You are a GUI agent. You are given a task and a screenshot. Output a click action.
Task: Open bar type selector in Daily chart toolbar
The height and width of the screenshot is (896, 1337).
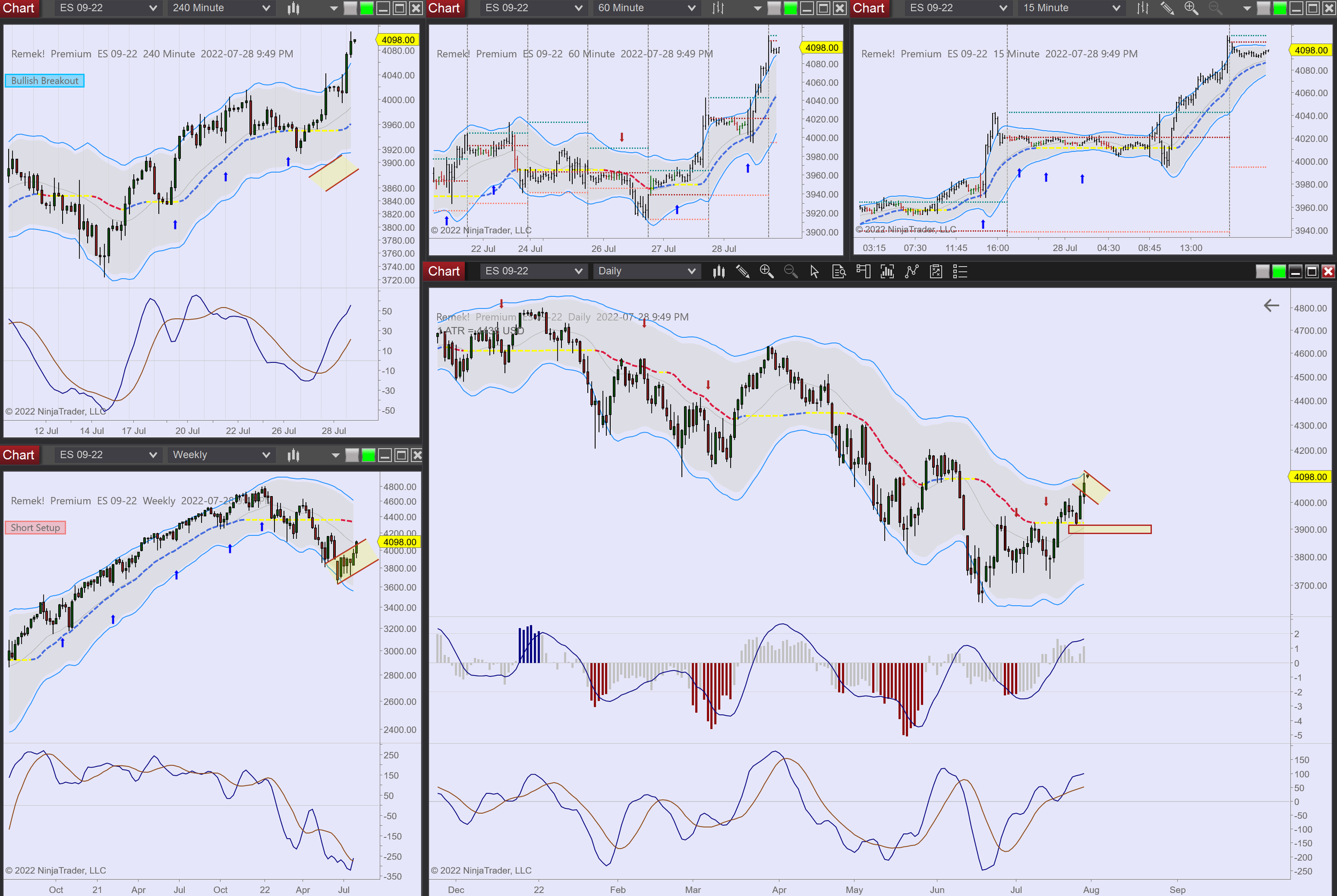pos(719,272)
